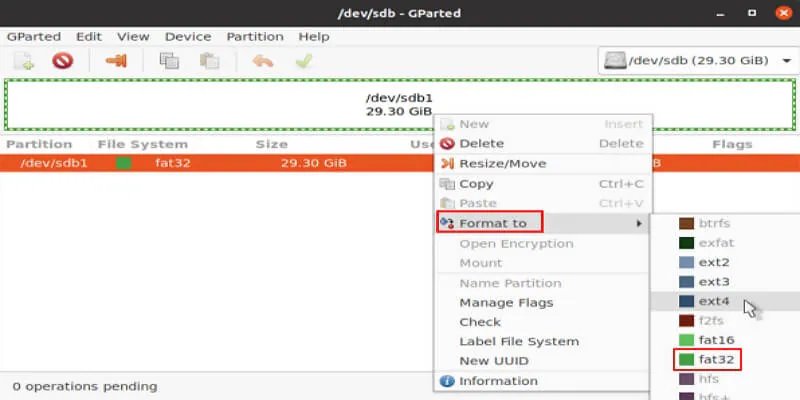The width and height of the screenshot is (800, 400).
Task: Click the disk drive icon in device selector
Action: [615, 61]
